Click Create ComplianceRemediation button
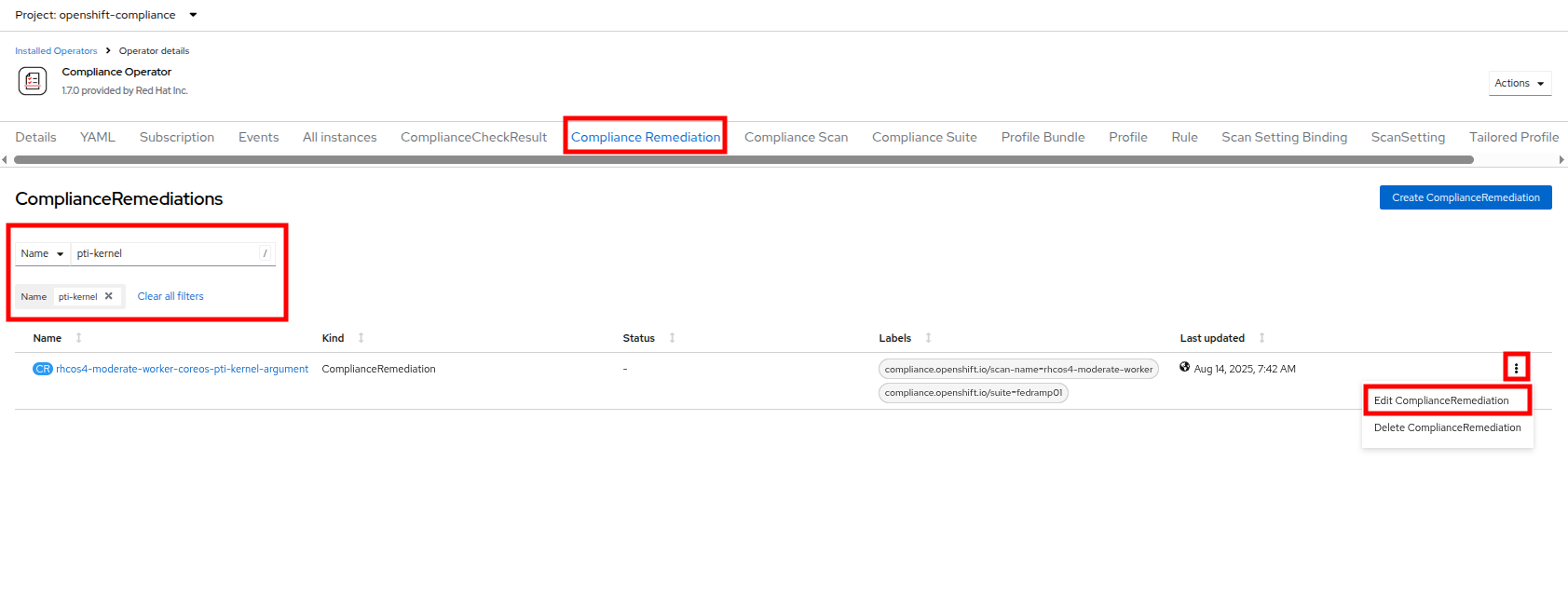 coord(1466,197)
